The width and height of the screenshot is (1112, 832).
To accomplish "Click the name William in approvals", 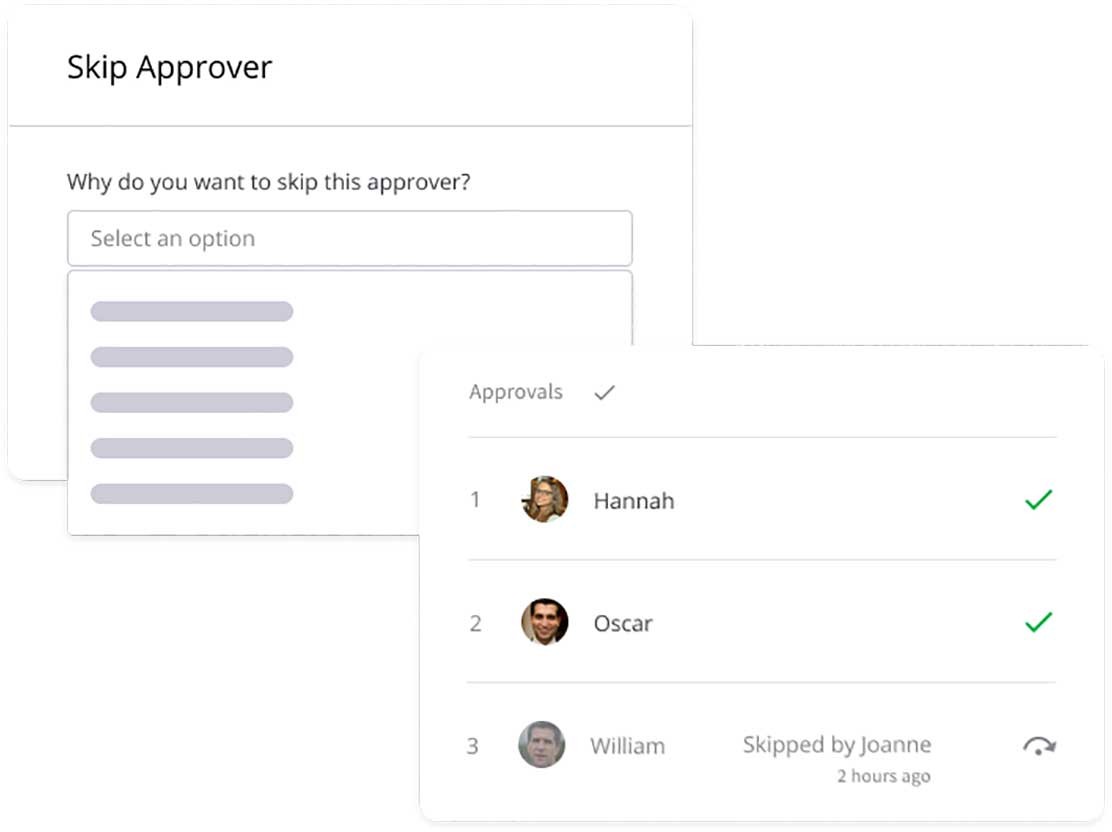I will coord(627,746).
